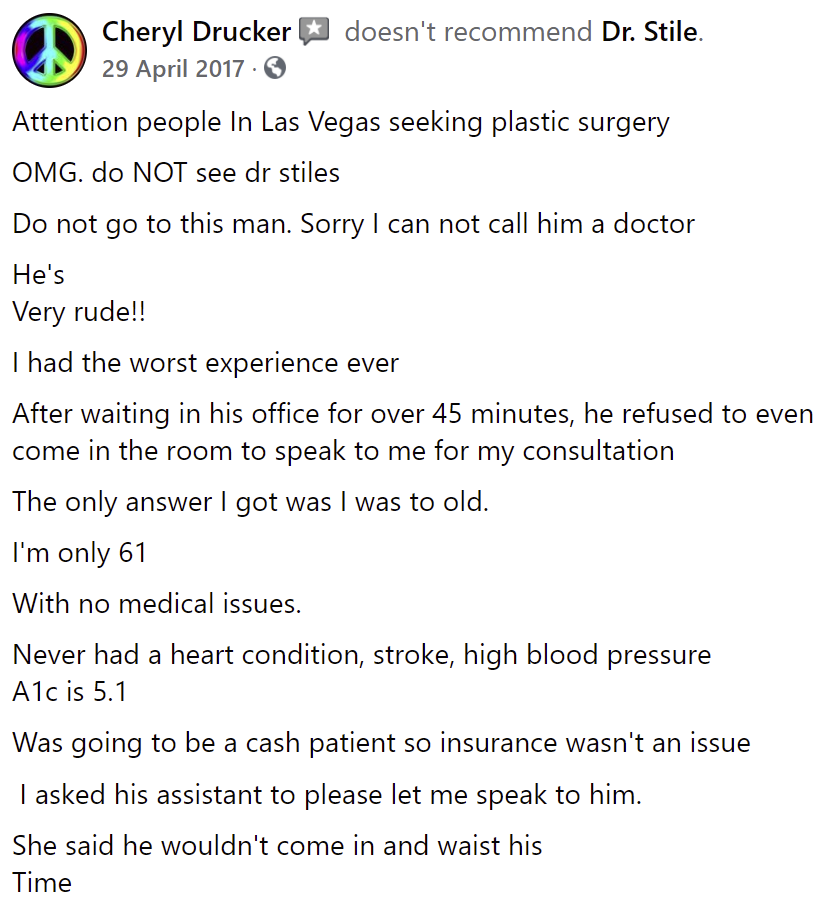
Task: Click the "doesn't recommend" text
Action: 468,32
